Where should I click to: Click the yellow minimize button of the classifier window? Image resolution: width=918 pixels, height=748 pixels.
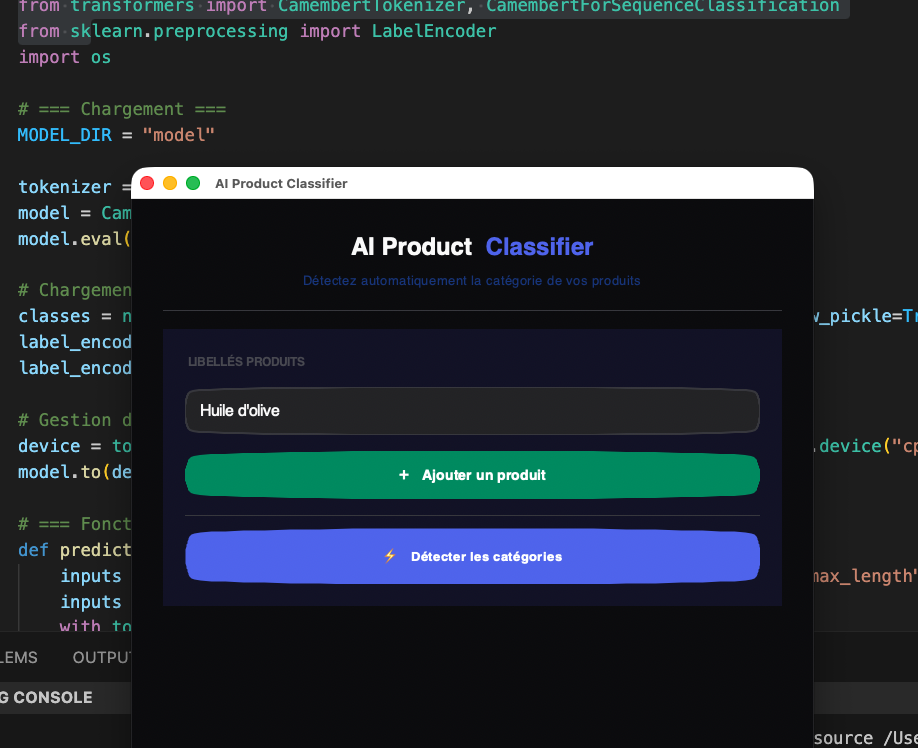tap(170, 183)
